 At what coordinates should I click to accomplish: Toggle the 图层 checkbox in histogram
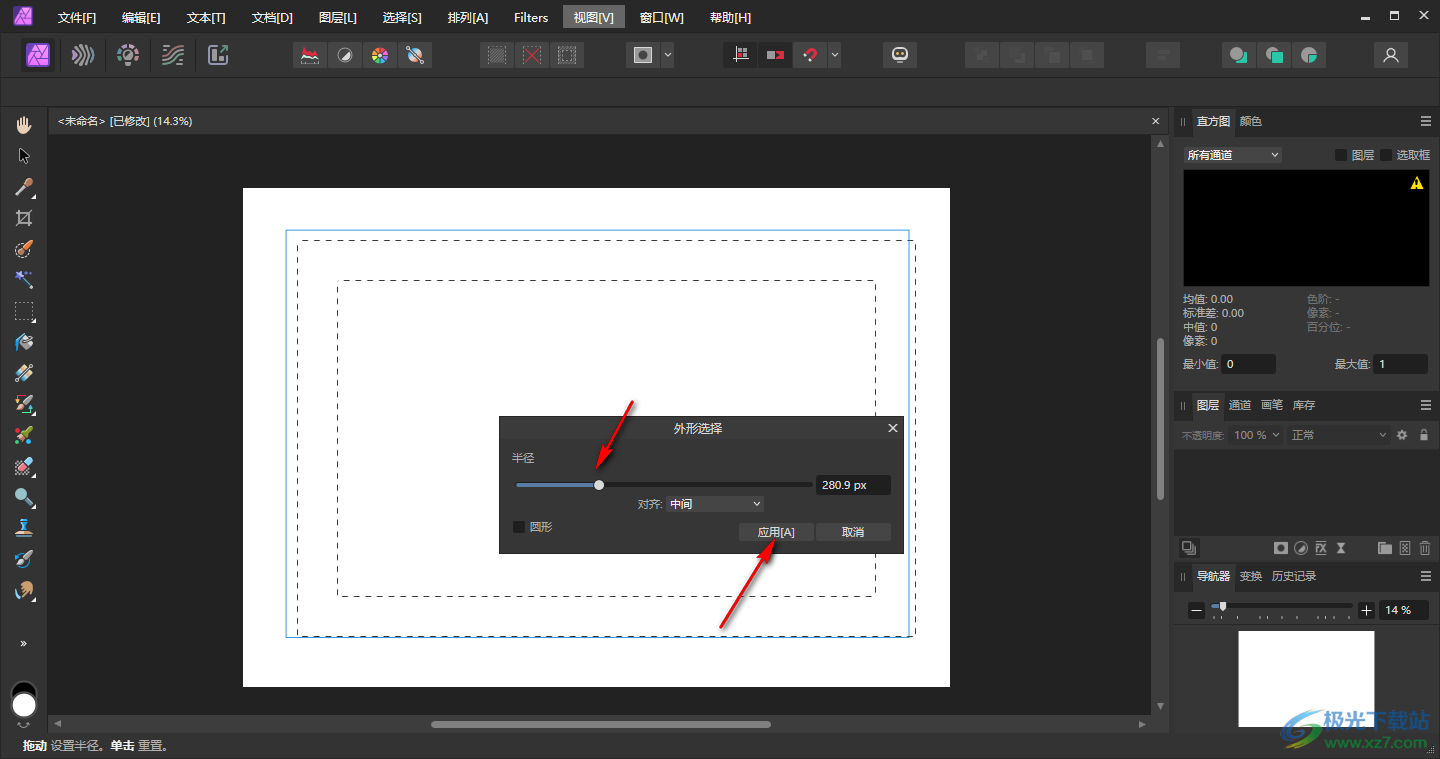click(1341, 155)
